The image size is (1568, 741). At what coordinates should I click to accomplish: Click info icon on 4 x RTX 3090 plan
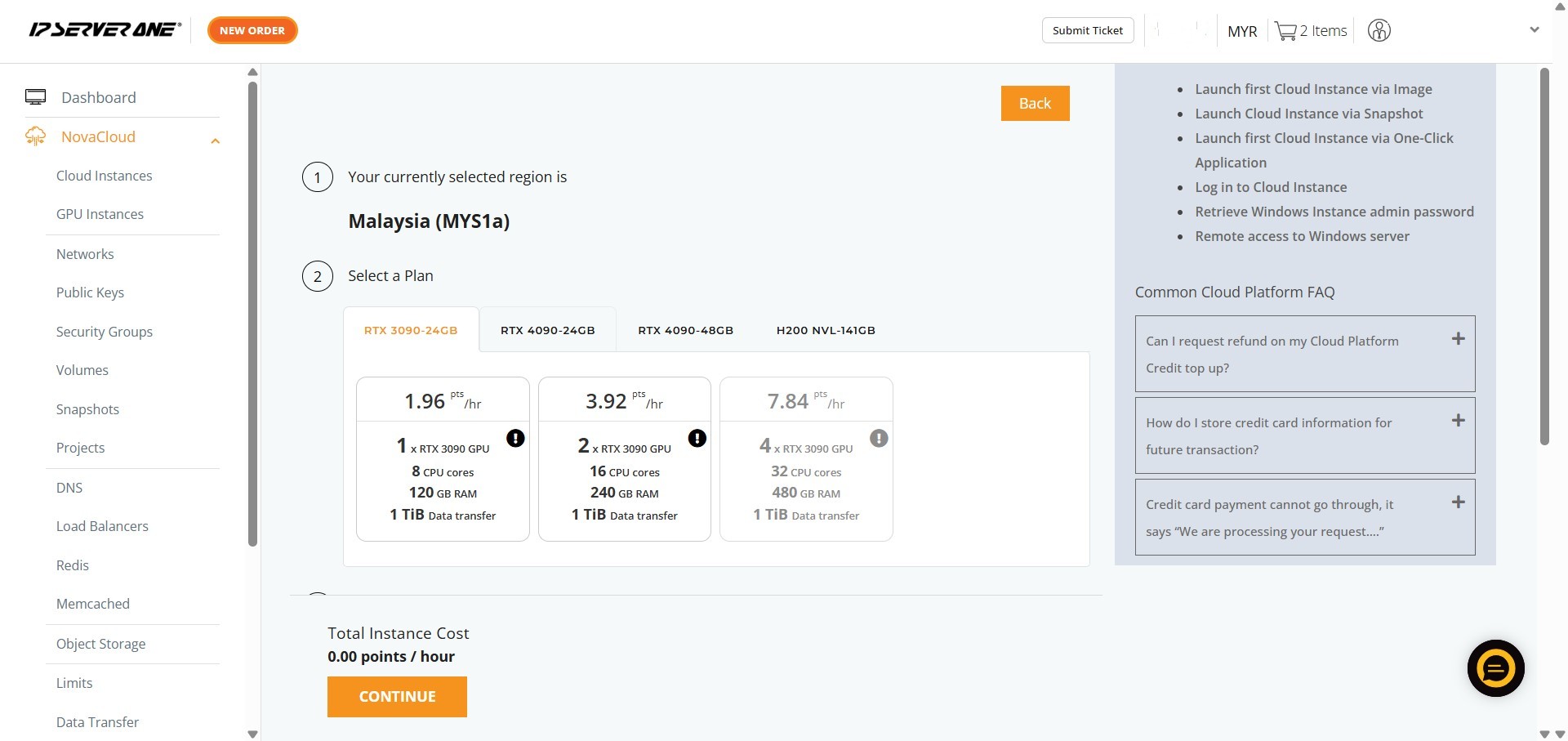tap(879, 439)
